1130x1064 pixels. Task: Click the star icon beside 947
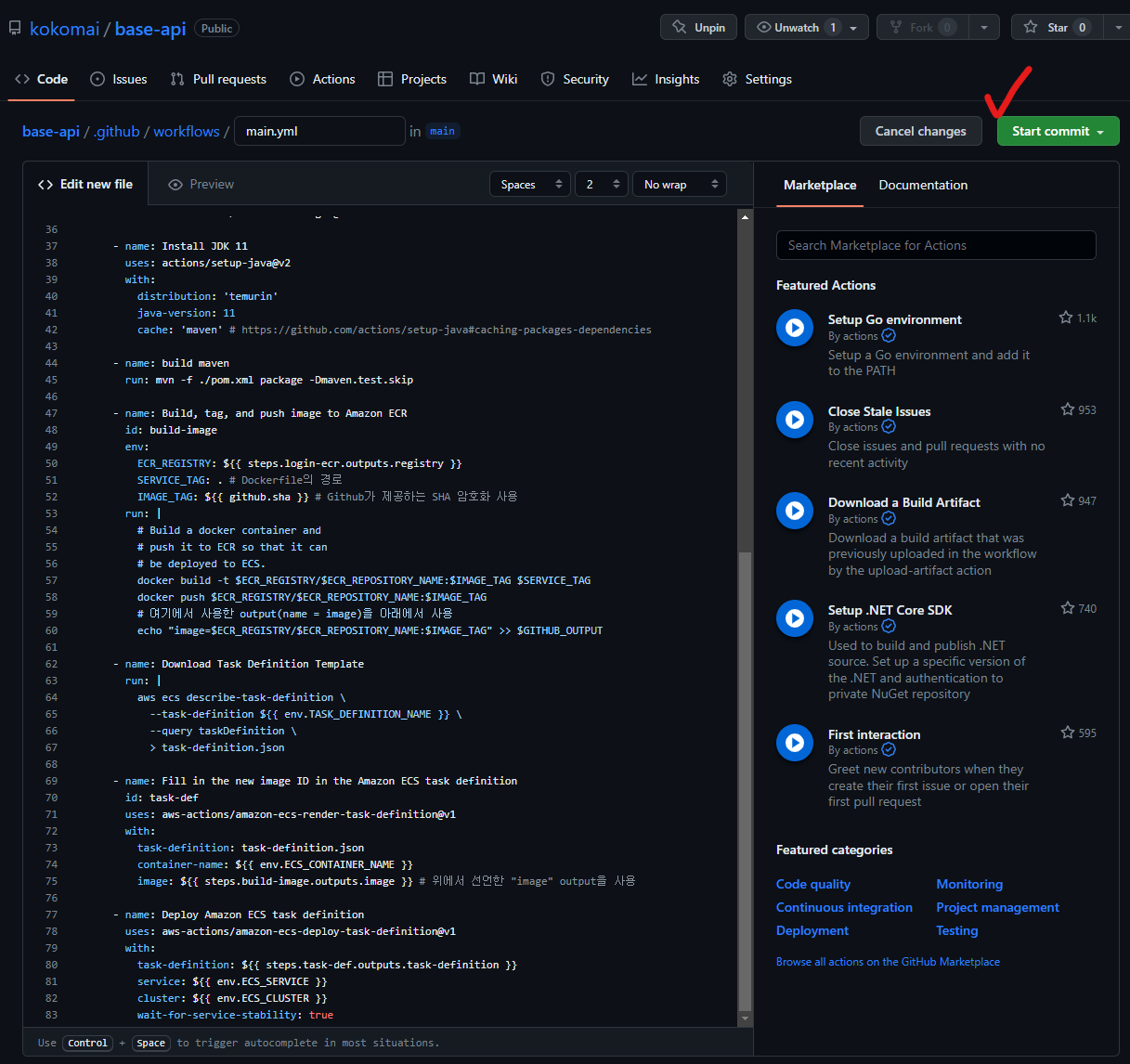(x=1068, y=500)
